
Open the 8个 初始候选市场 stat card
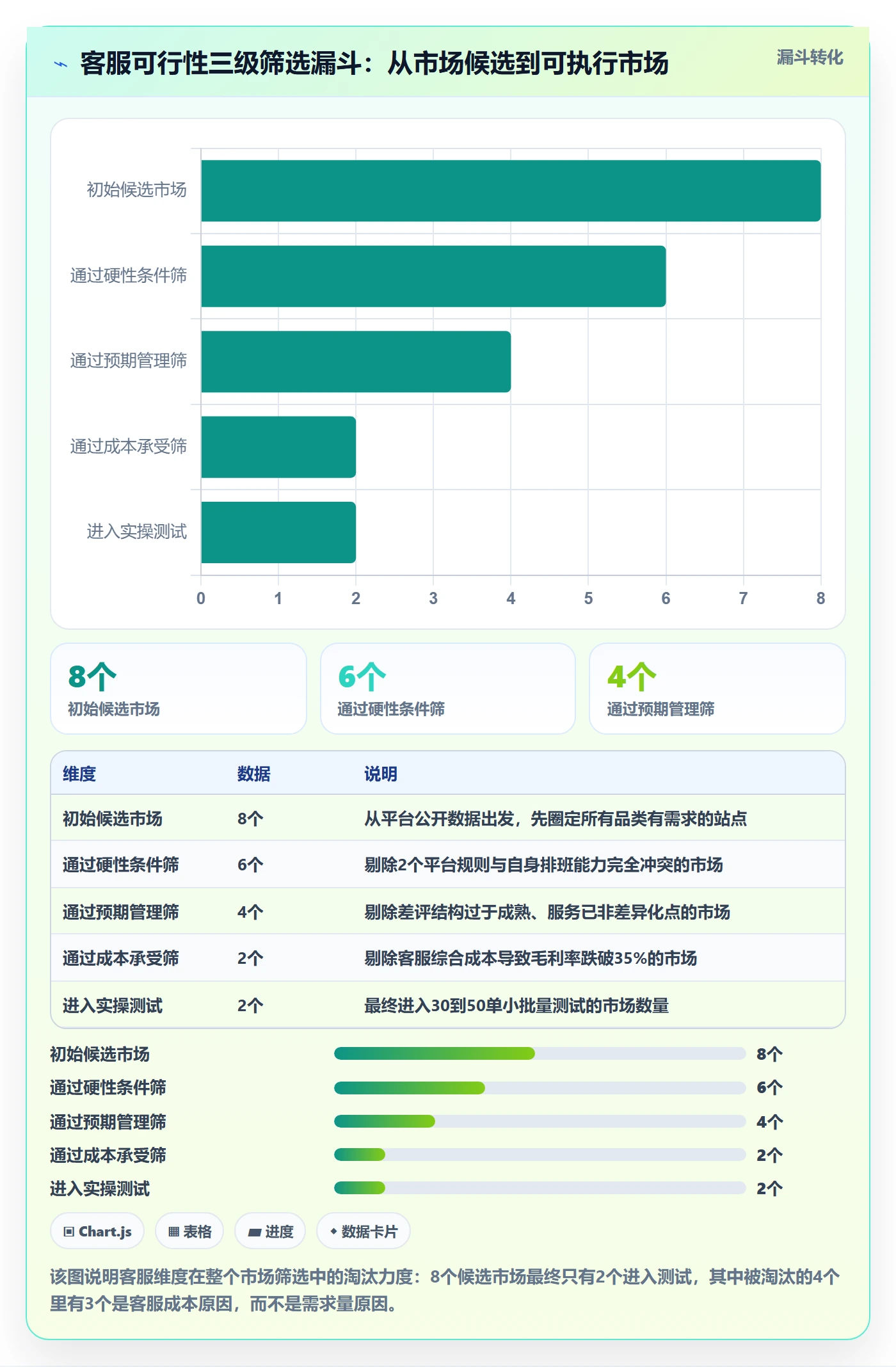(x=179, y=689)
